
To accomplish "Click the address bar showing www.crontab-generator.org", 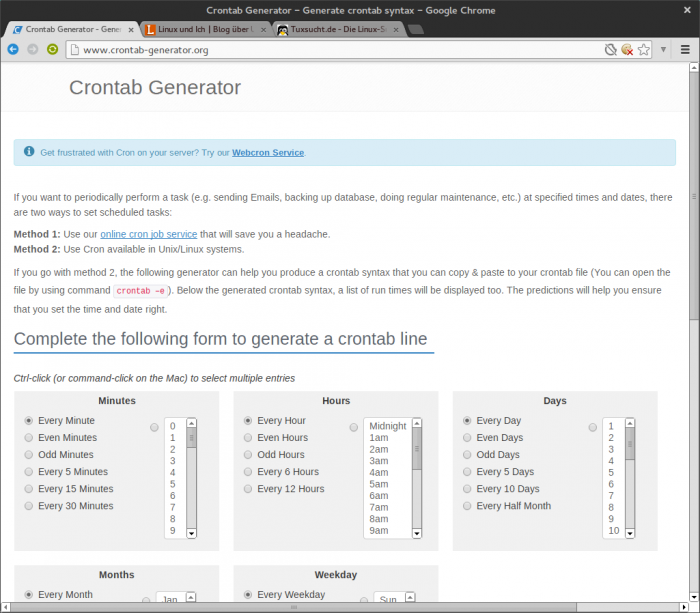I will coord(330,49).
